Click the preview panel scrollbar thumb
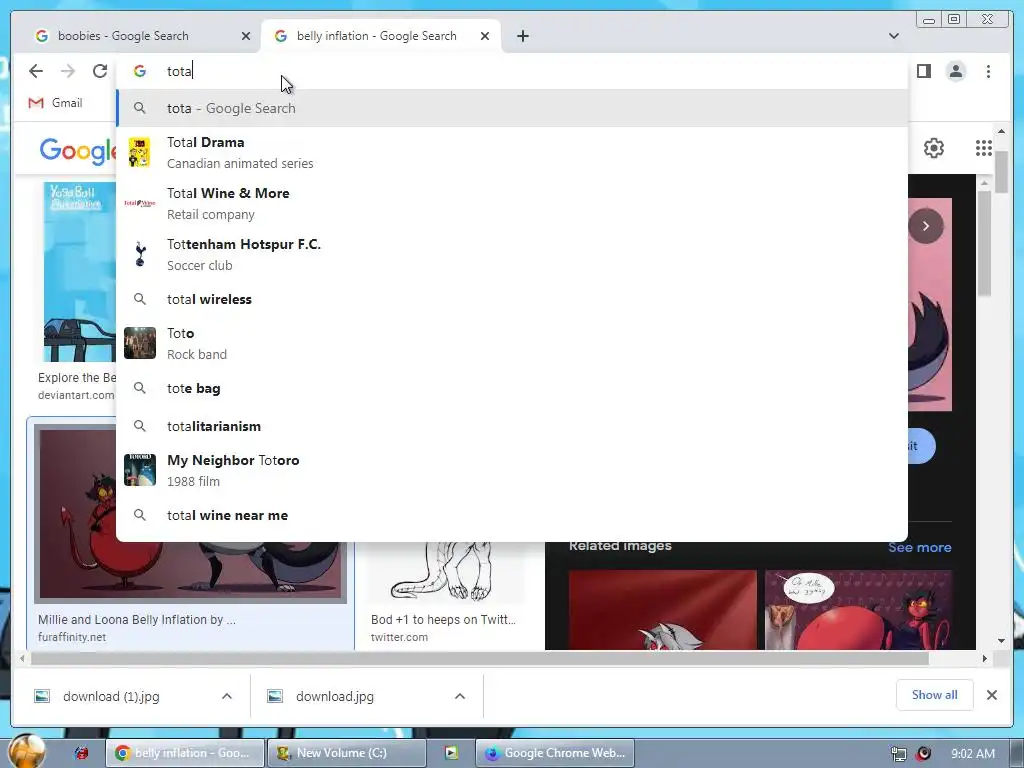Viewport: 1024px width, 768px height. coord(984,244)
